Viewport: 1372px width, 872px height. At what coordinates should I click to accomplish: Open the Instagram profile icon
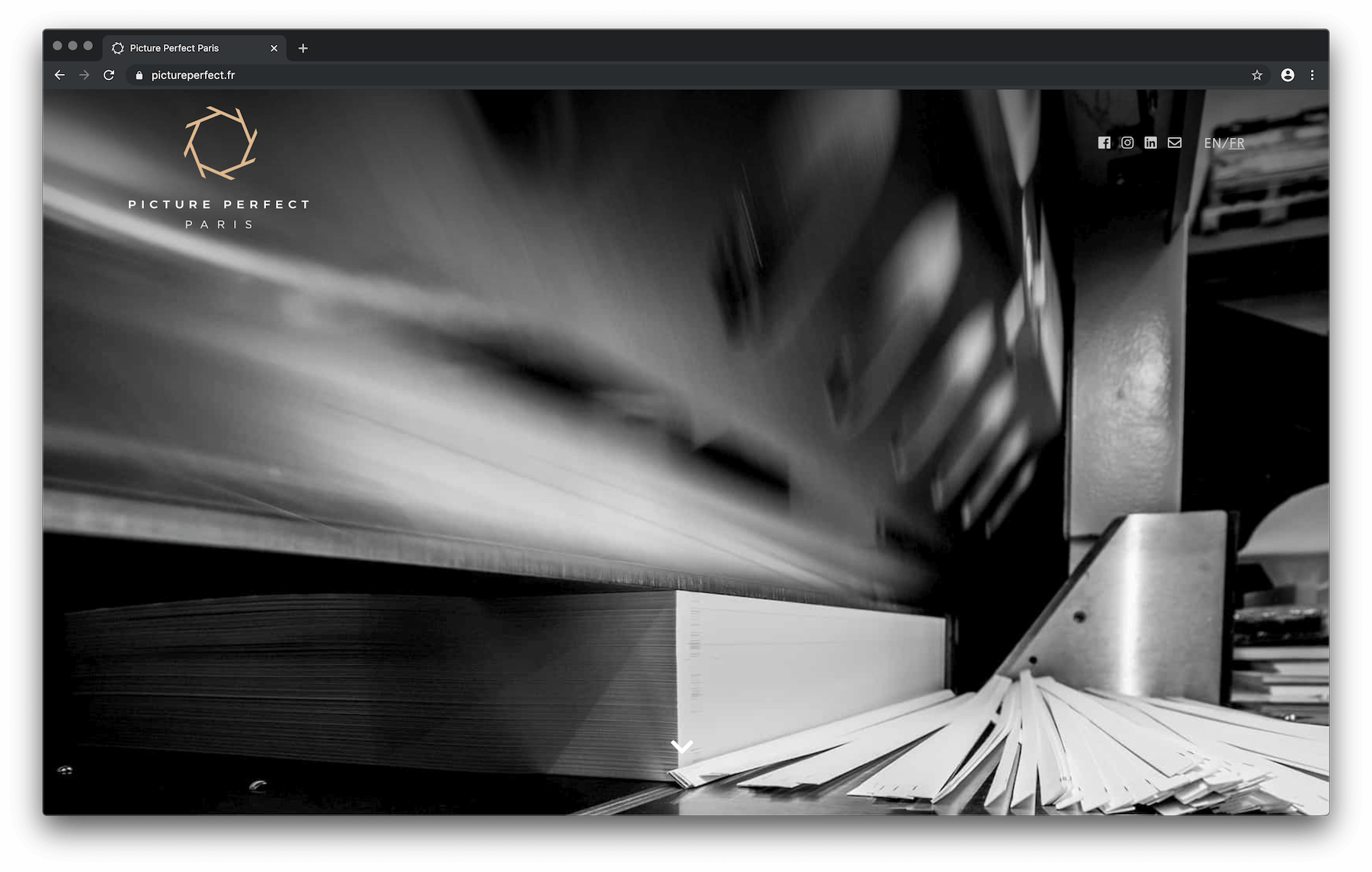tap(1127, 143)
